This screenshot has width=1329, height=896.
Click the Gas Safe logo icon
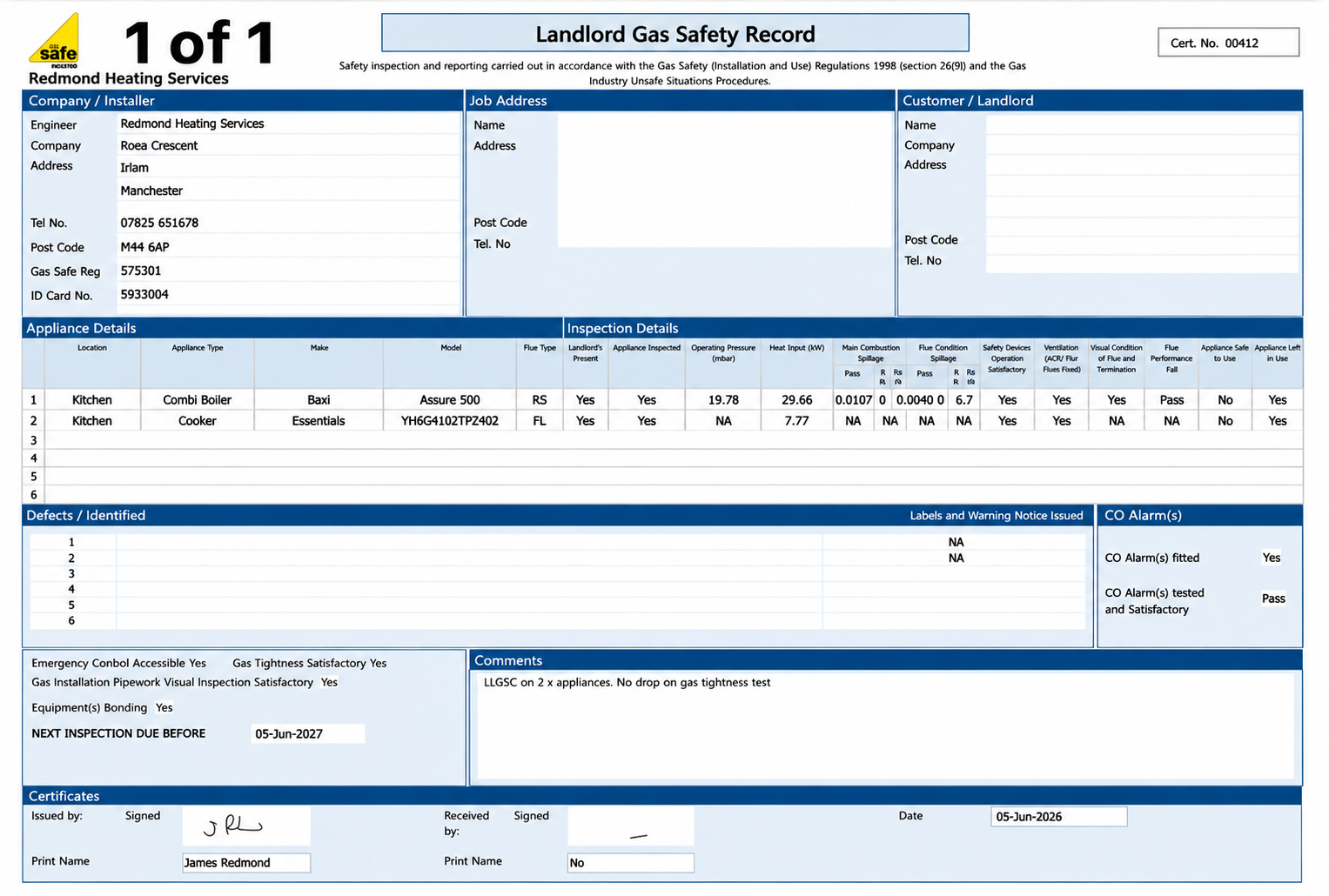tap(55, 41)
